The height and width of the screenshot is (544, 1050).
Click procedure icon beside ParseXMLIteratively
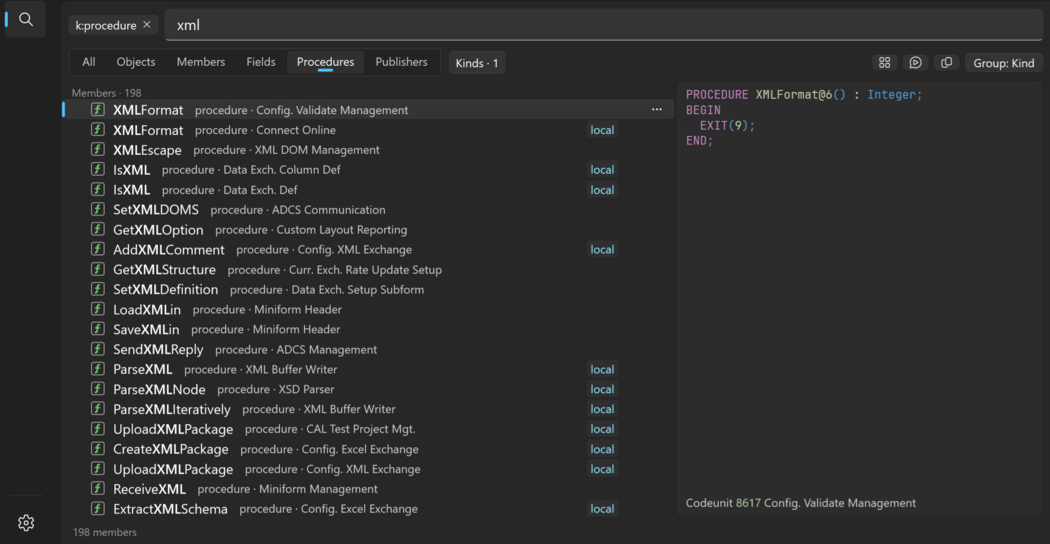[x=98, y=409]
